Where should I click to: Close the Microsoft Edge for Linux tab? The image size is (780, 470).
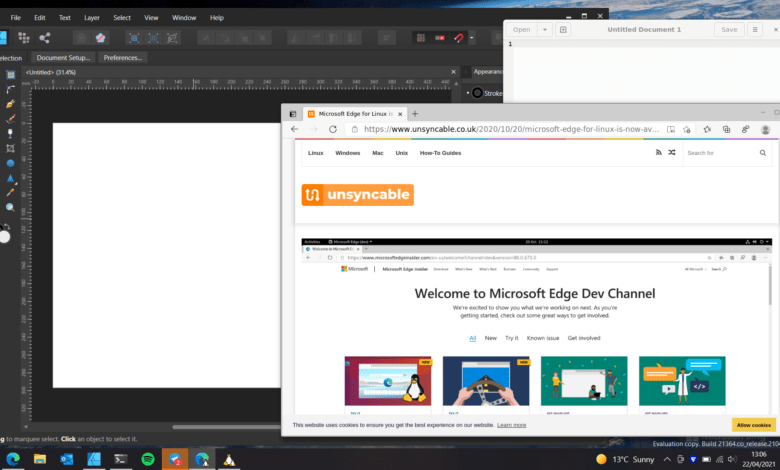pyautogui.click(x=400, y=114)
